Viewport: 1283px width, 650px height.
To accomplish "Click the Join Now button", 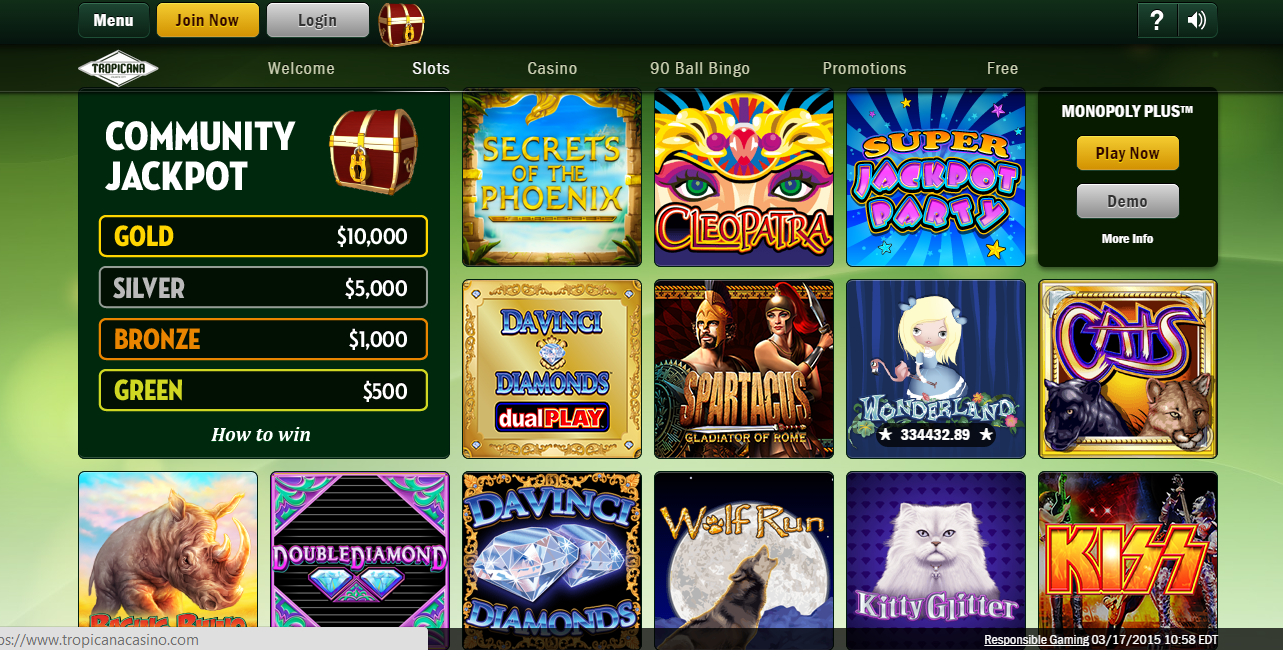I will coord(208,20).
